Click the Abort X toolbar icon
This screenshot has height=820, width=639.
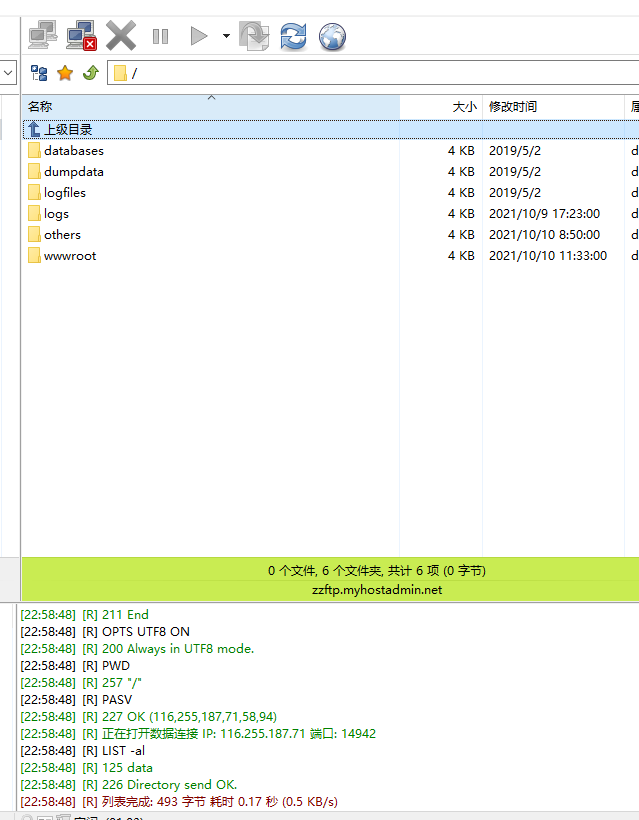pos(121,37)
